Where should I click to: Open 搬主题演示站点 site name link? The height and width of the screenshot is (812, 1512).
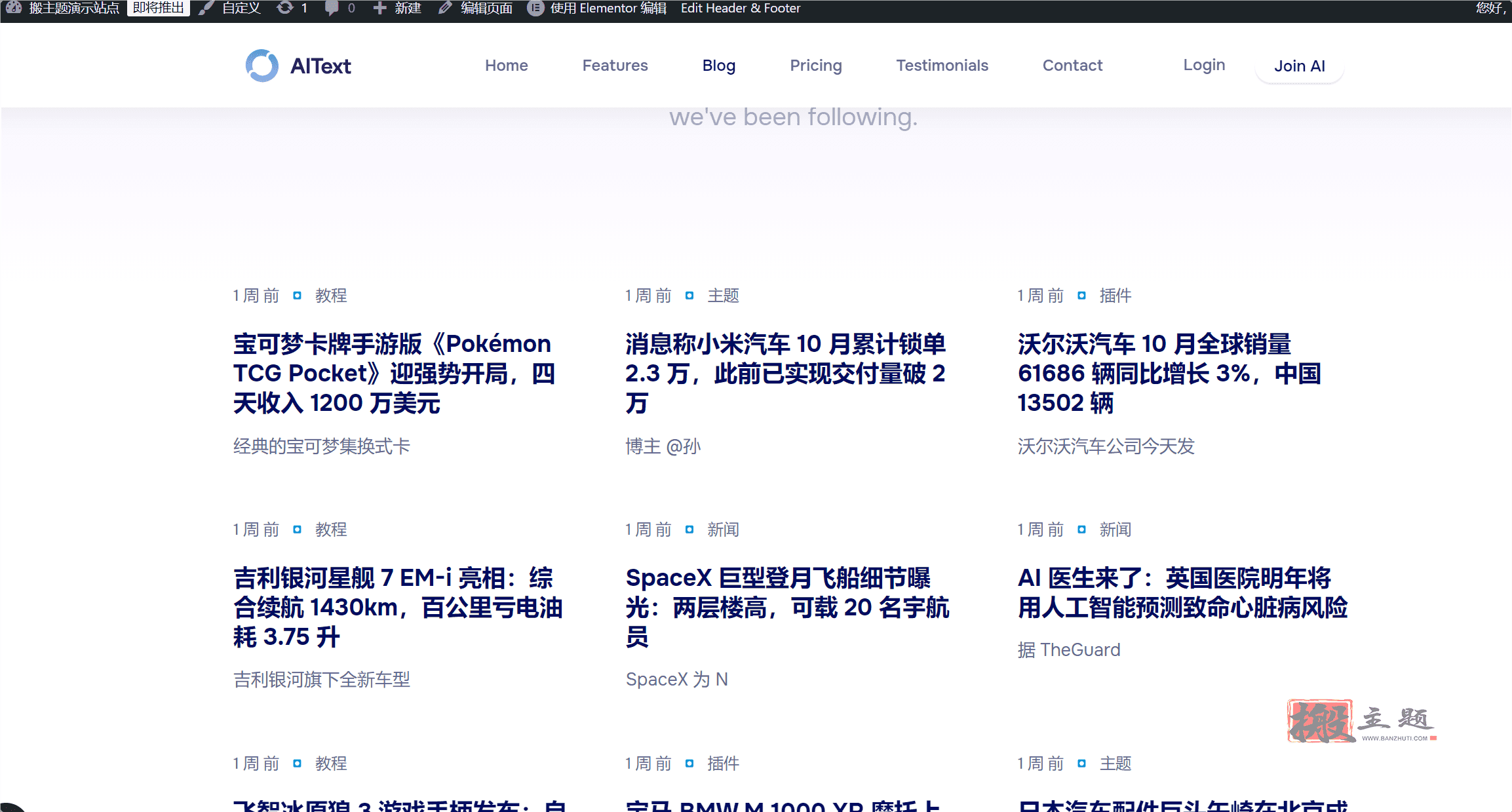pyautogui.click(x=74, y=8)
